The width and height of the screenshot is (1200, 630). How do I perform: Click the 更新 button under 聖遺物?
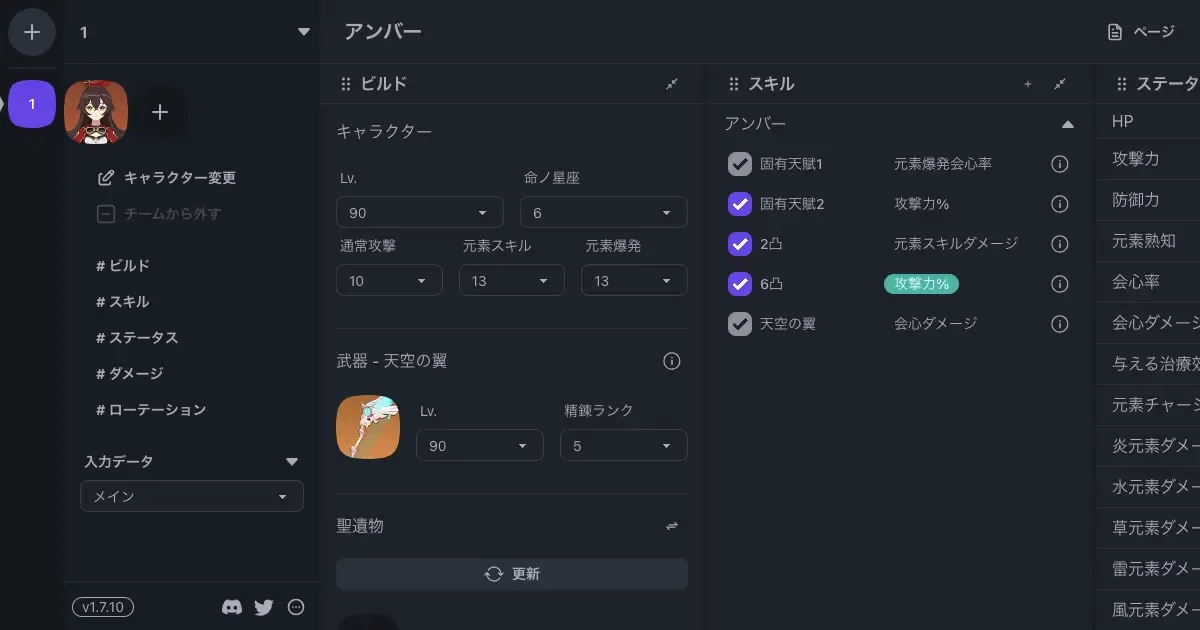click(511, 573)
